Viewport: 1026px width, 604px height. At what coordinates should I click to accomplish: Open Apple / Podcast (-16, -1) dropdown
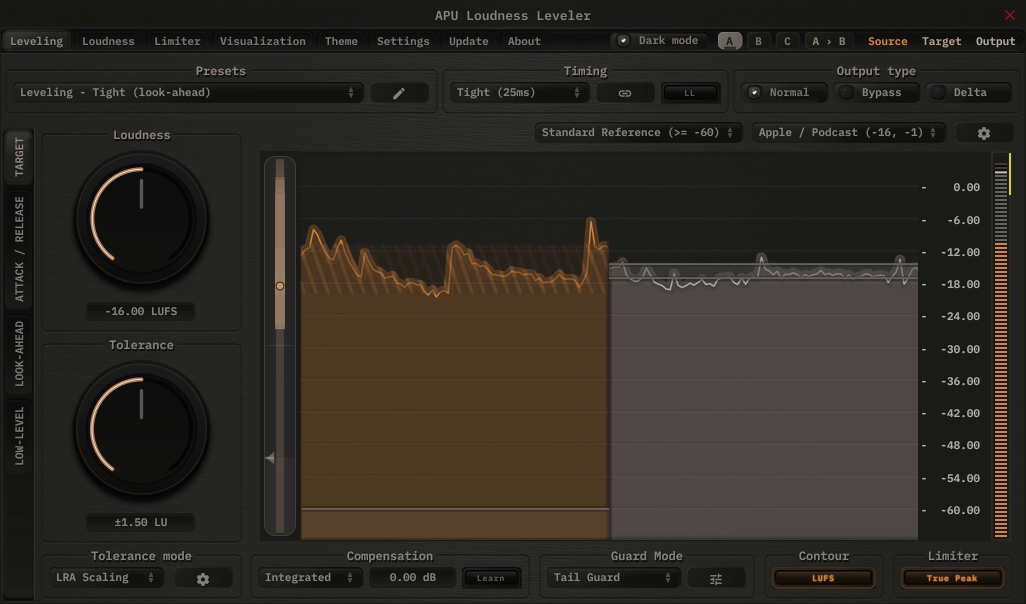(847, 133)
